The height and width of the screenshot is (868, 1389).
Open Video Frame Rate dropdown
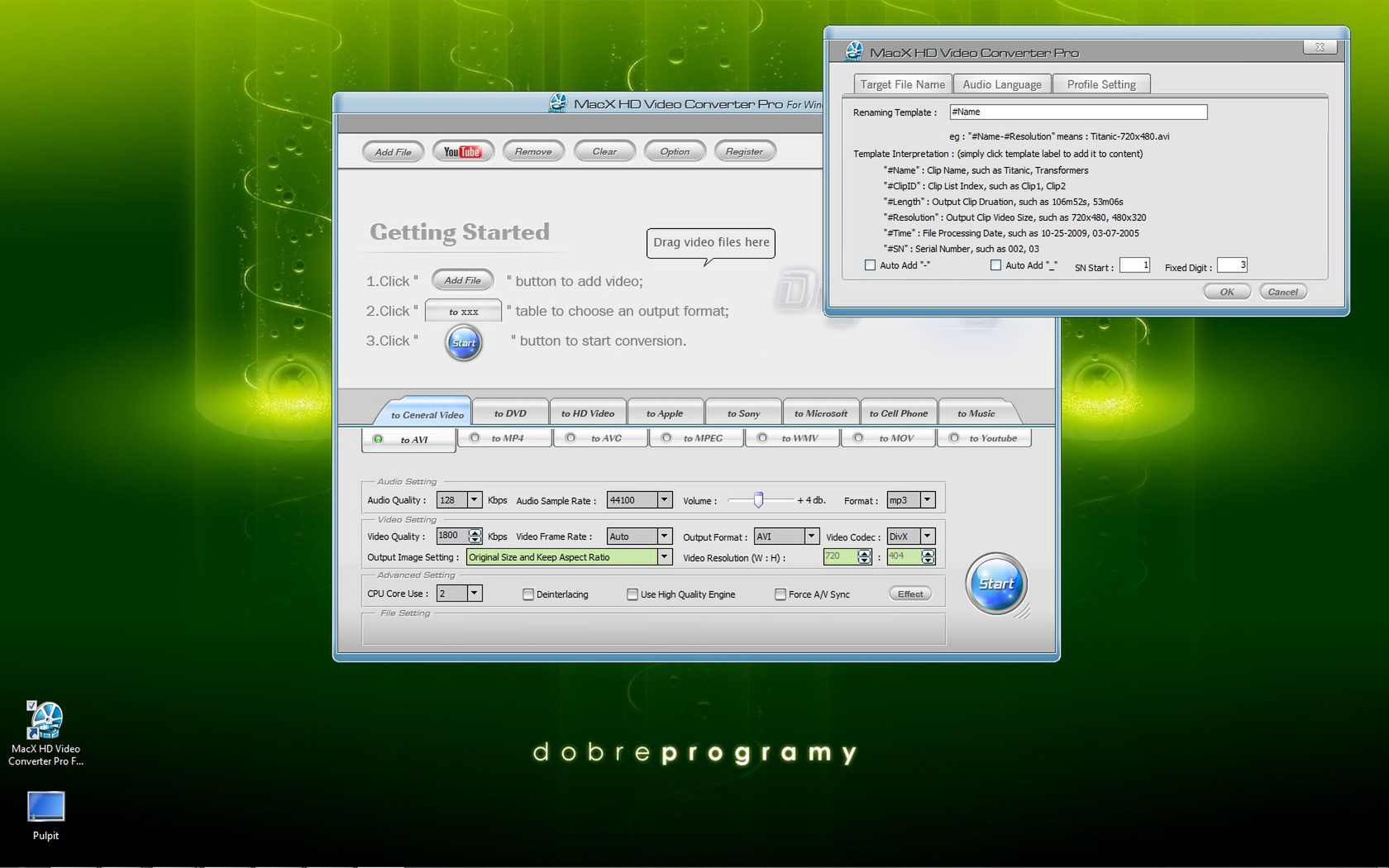(x=664, y=537)
